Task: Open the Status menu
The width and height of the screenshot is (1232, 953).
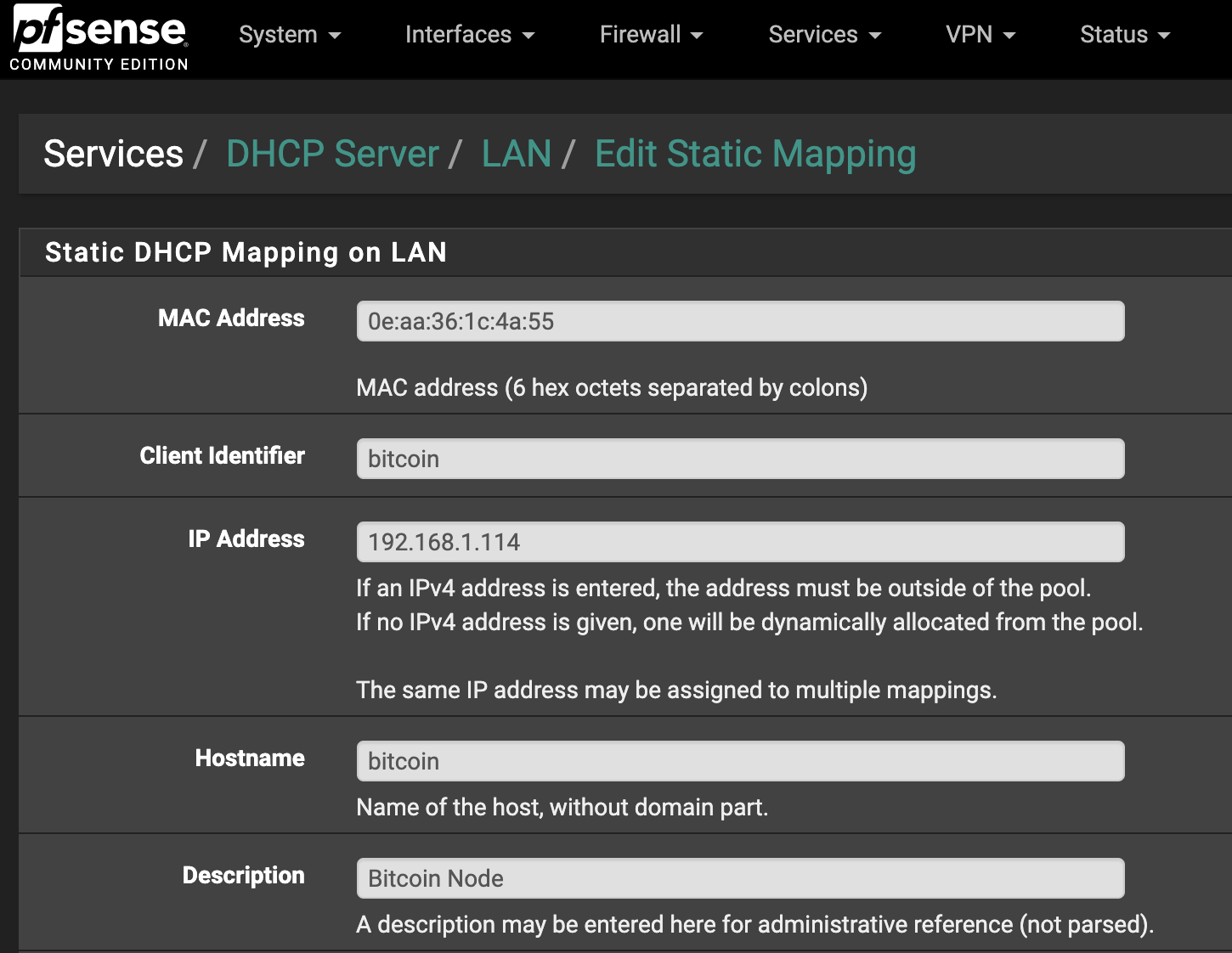Action: (x=1124, y=35)
